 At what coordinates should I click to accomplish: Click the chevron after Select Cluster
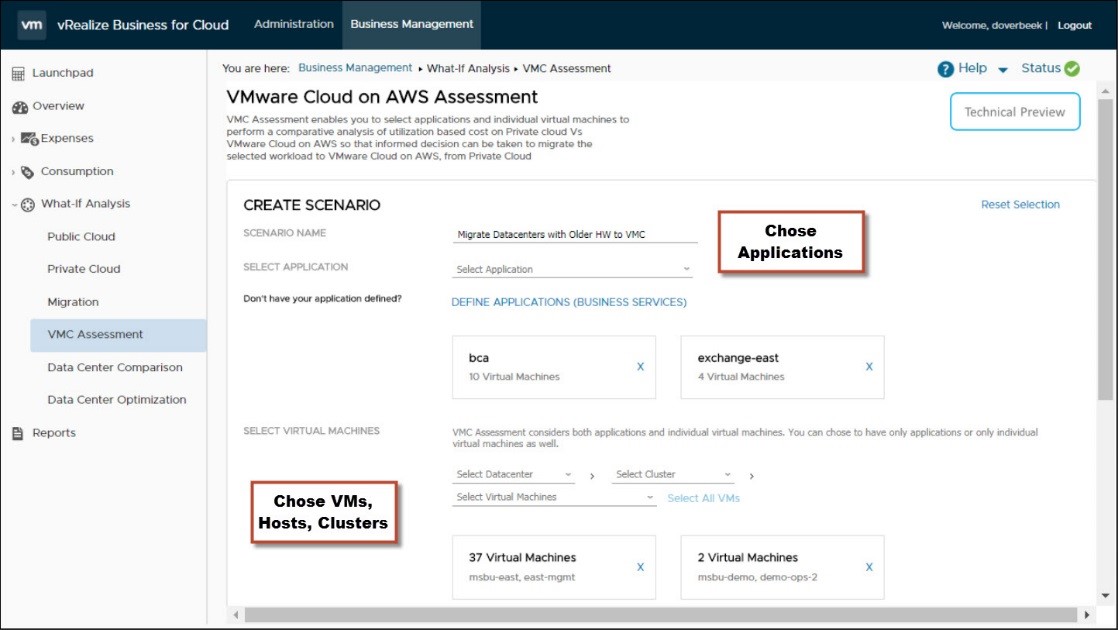coord(752,475)
